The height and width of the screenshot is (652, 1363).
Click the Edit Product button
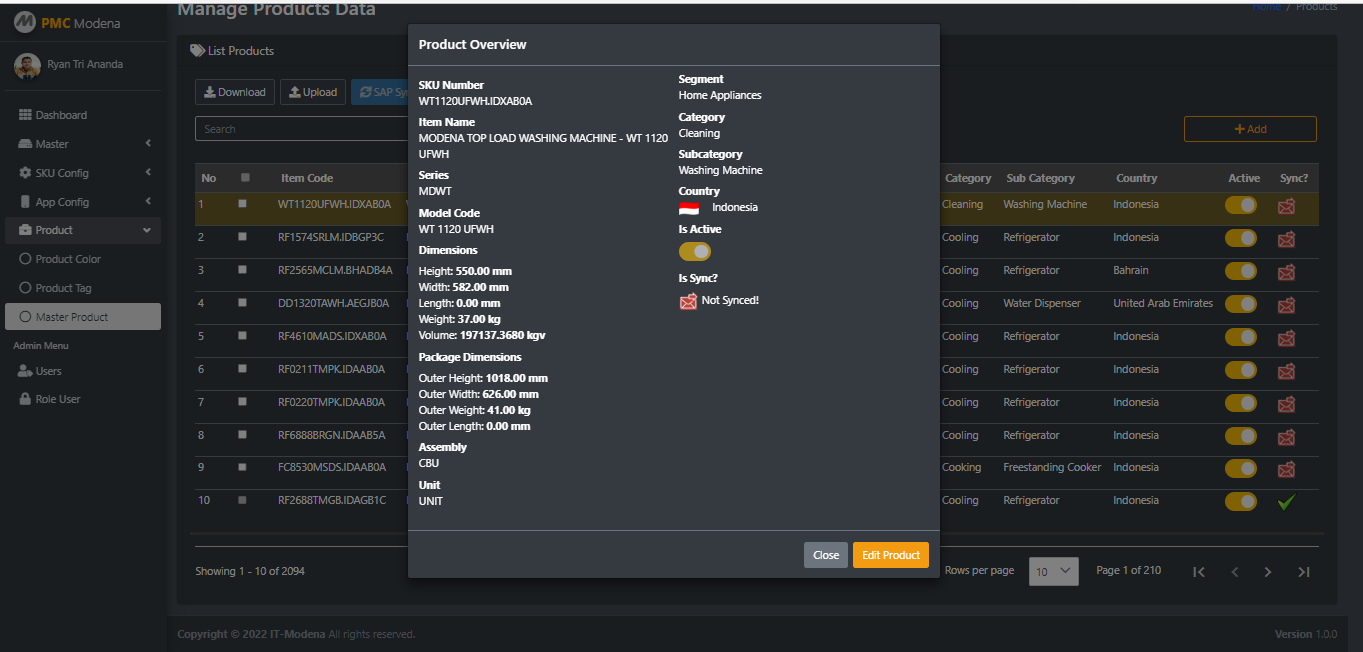(x=891, y=555)
